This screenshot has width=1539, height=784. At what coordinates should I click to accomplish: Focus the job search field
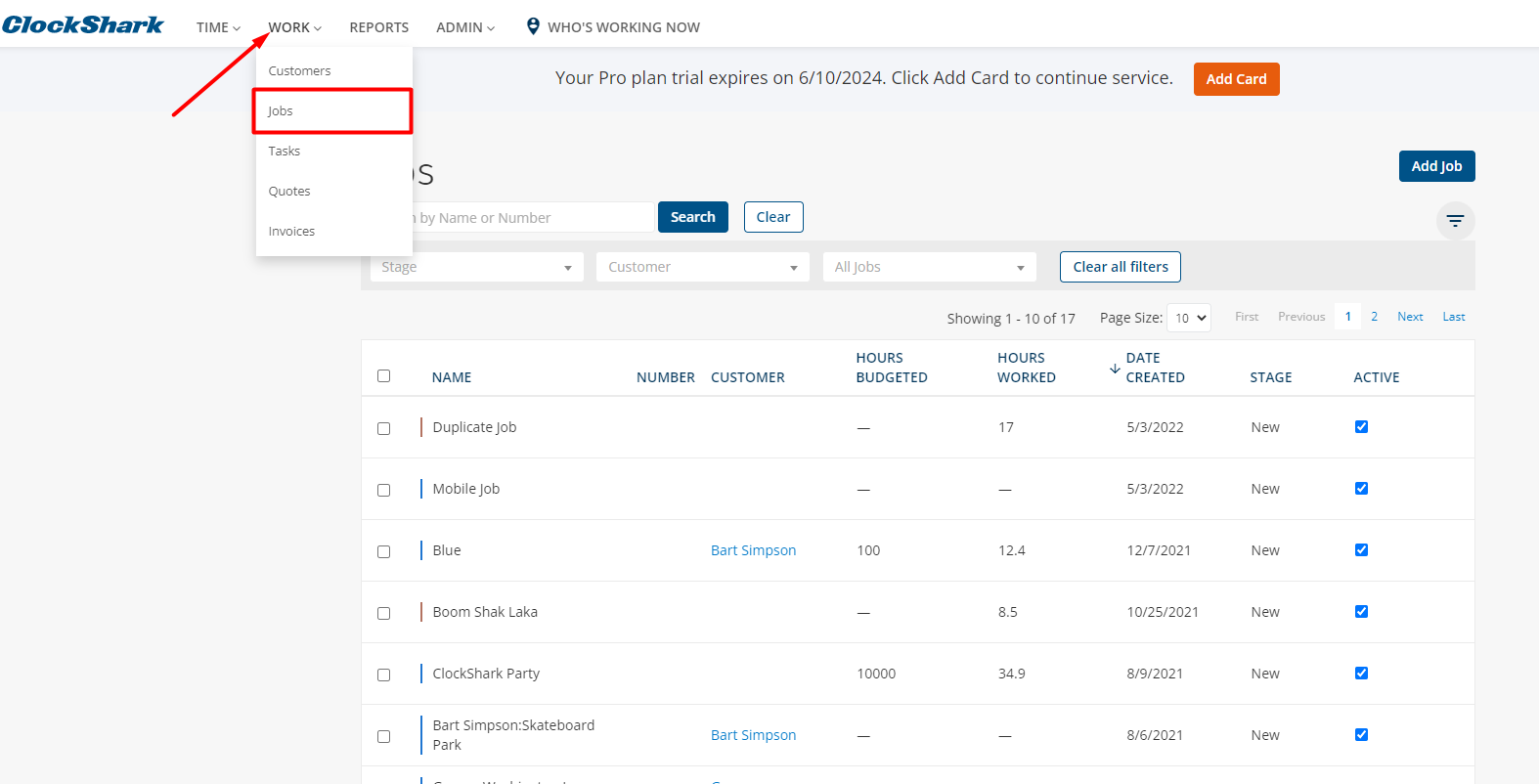pos(533,217)
